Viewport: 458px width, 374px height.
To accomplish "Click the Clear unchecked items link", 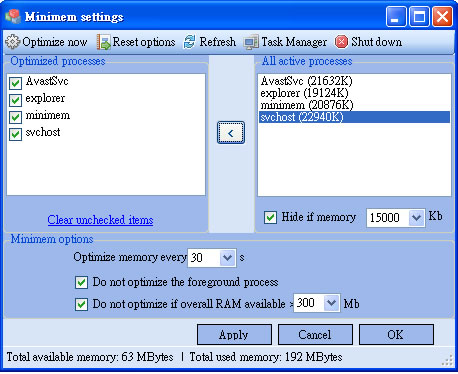I will click(100, 220).
